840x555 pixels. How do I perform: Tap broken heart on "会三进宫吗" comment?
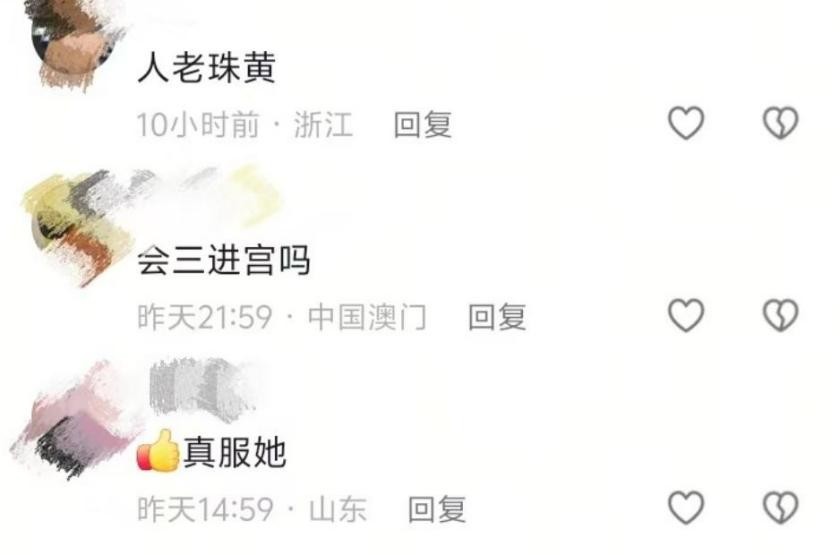pos(781,315)
